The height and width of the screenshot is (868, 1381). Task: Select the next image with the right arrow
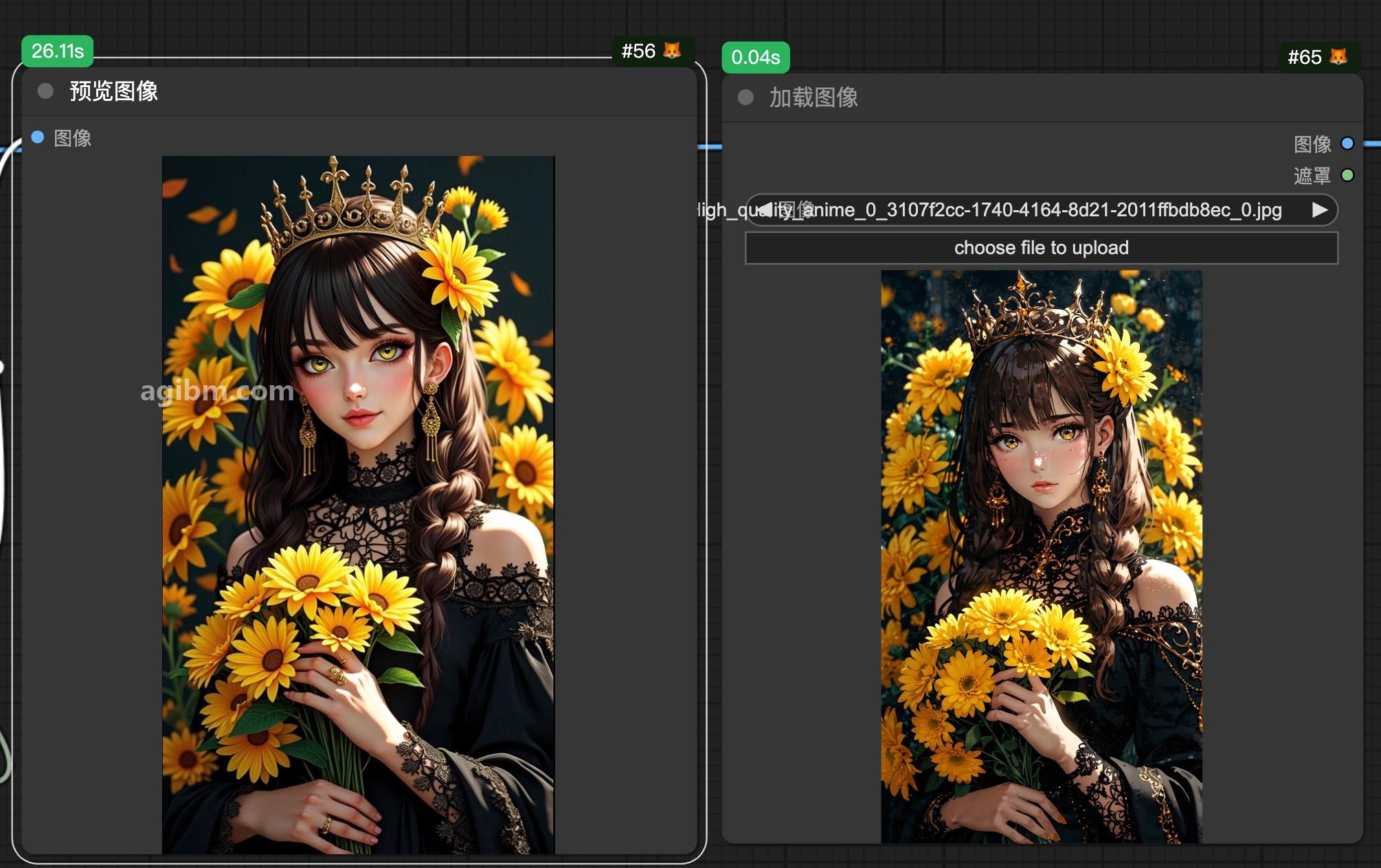tap(1319, 209)
